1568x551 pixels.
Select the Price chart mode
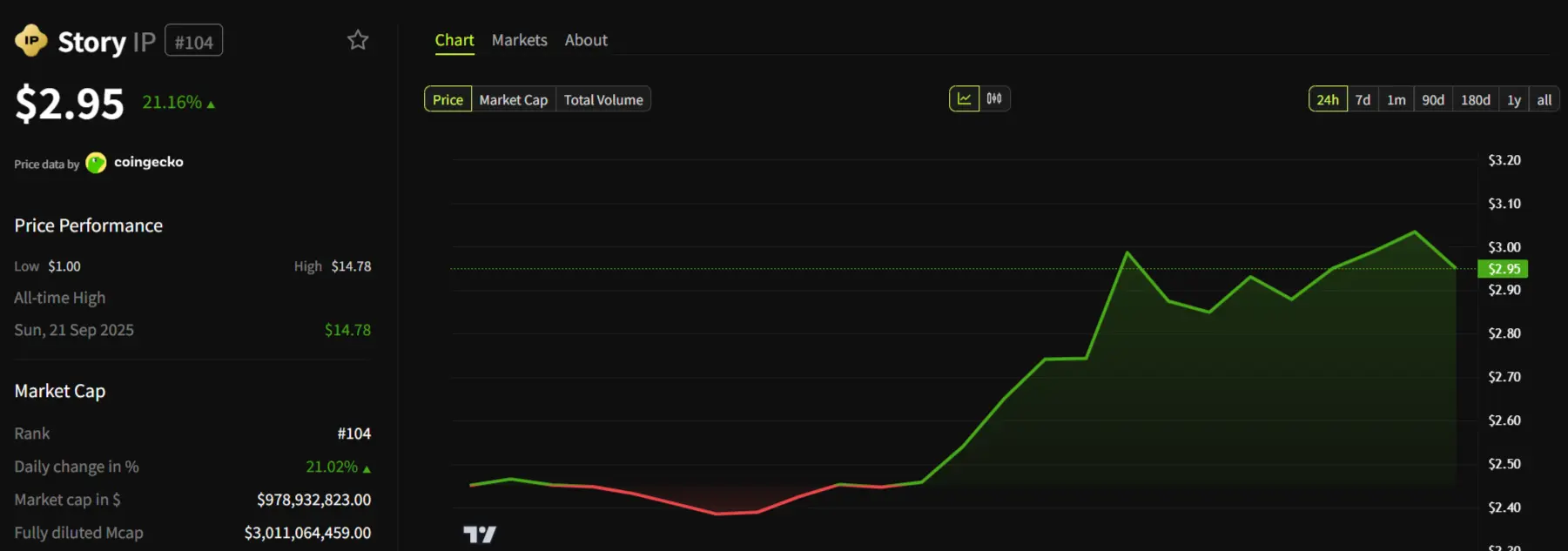click(x=448, y=99)
